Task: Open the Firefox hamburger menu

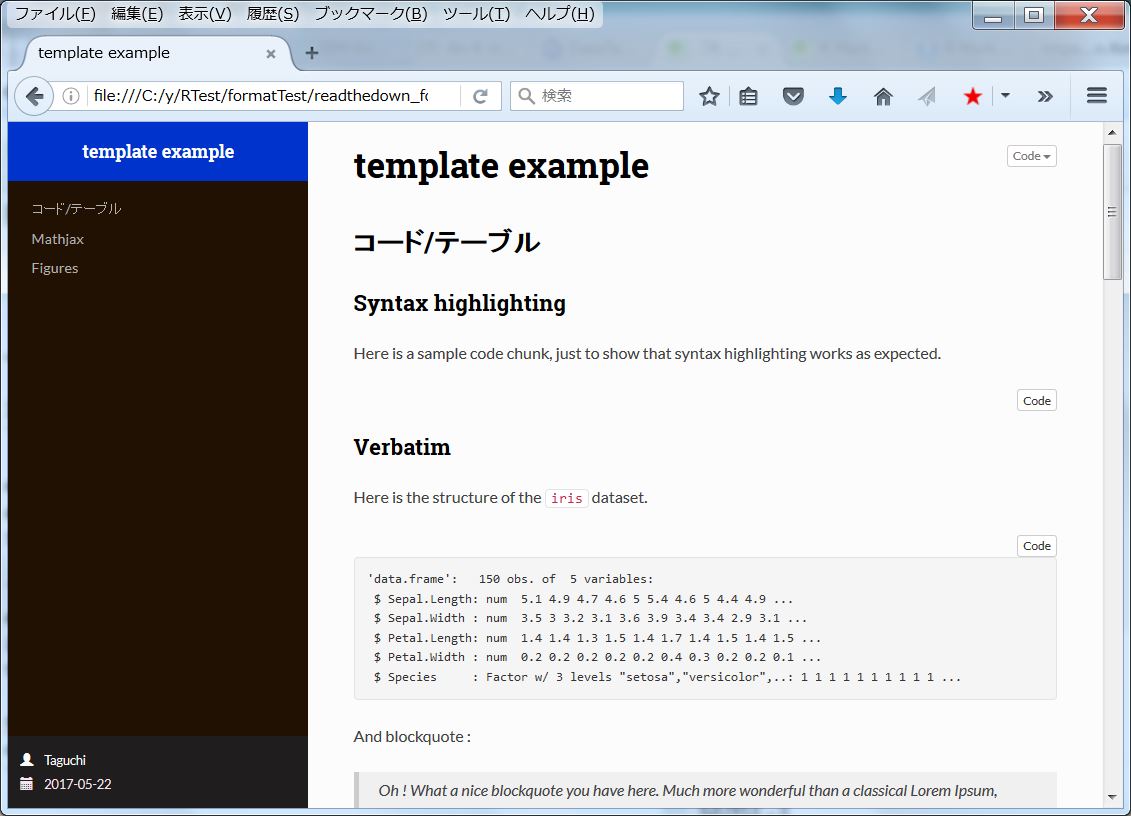Action: [x=1096, y=96]
